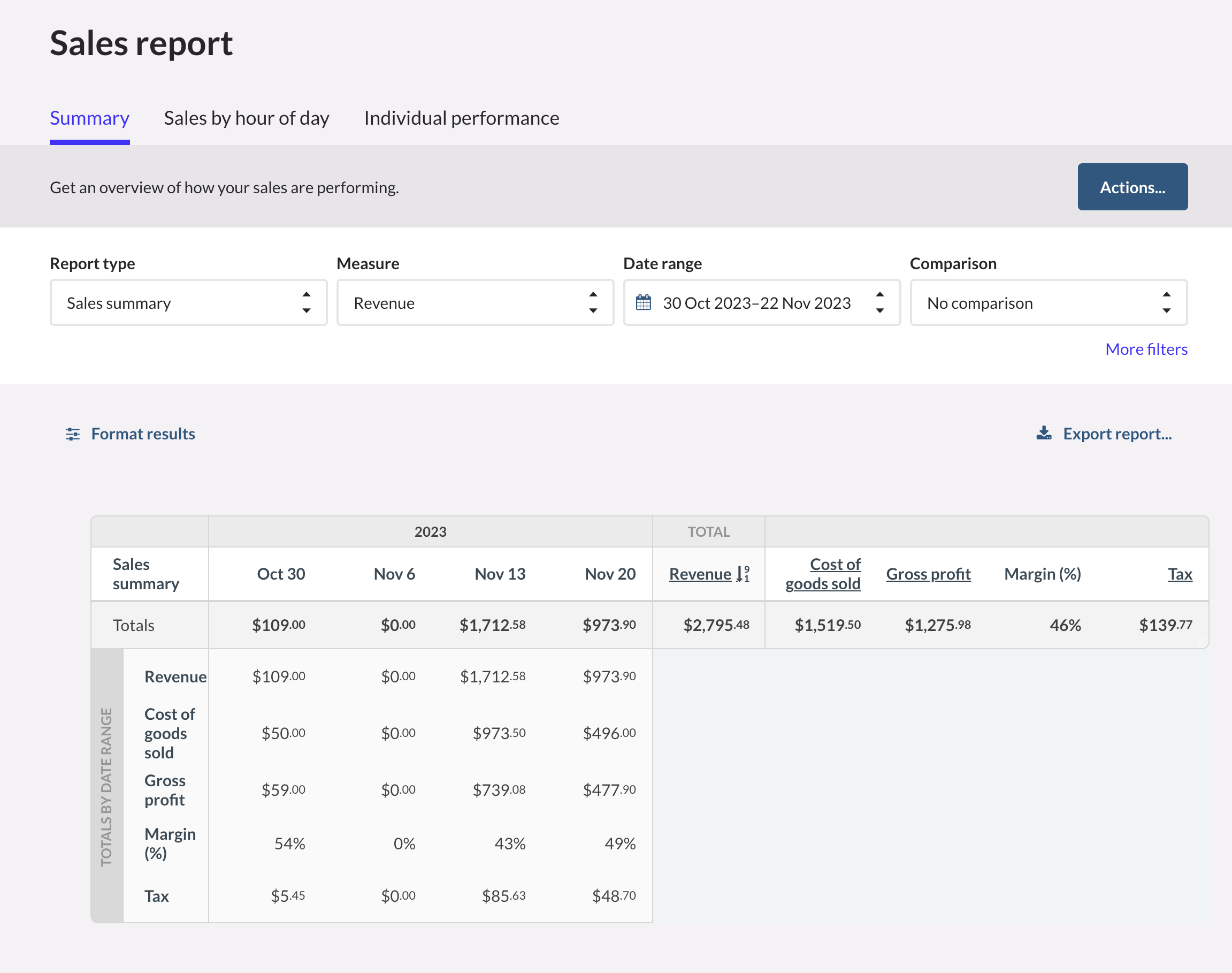1232x973 pixels.
Task: Click the Comparison selector arrows icon
Action: 1166,302
